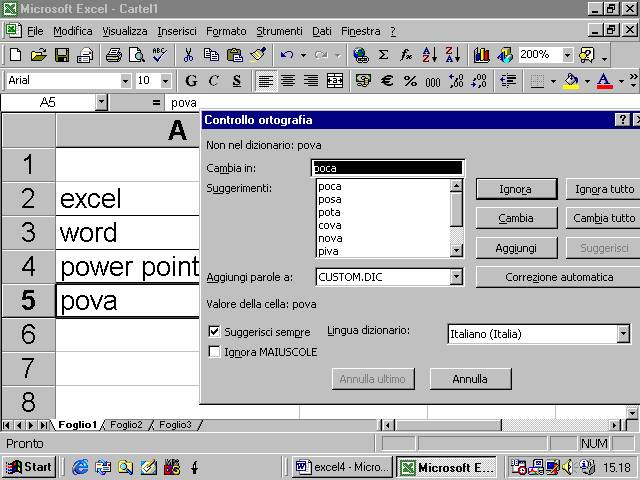This screenshot has width=640, height=480.
Task: Click the Annulla button
Action: (x=470, y=379)
